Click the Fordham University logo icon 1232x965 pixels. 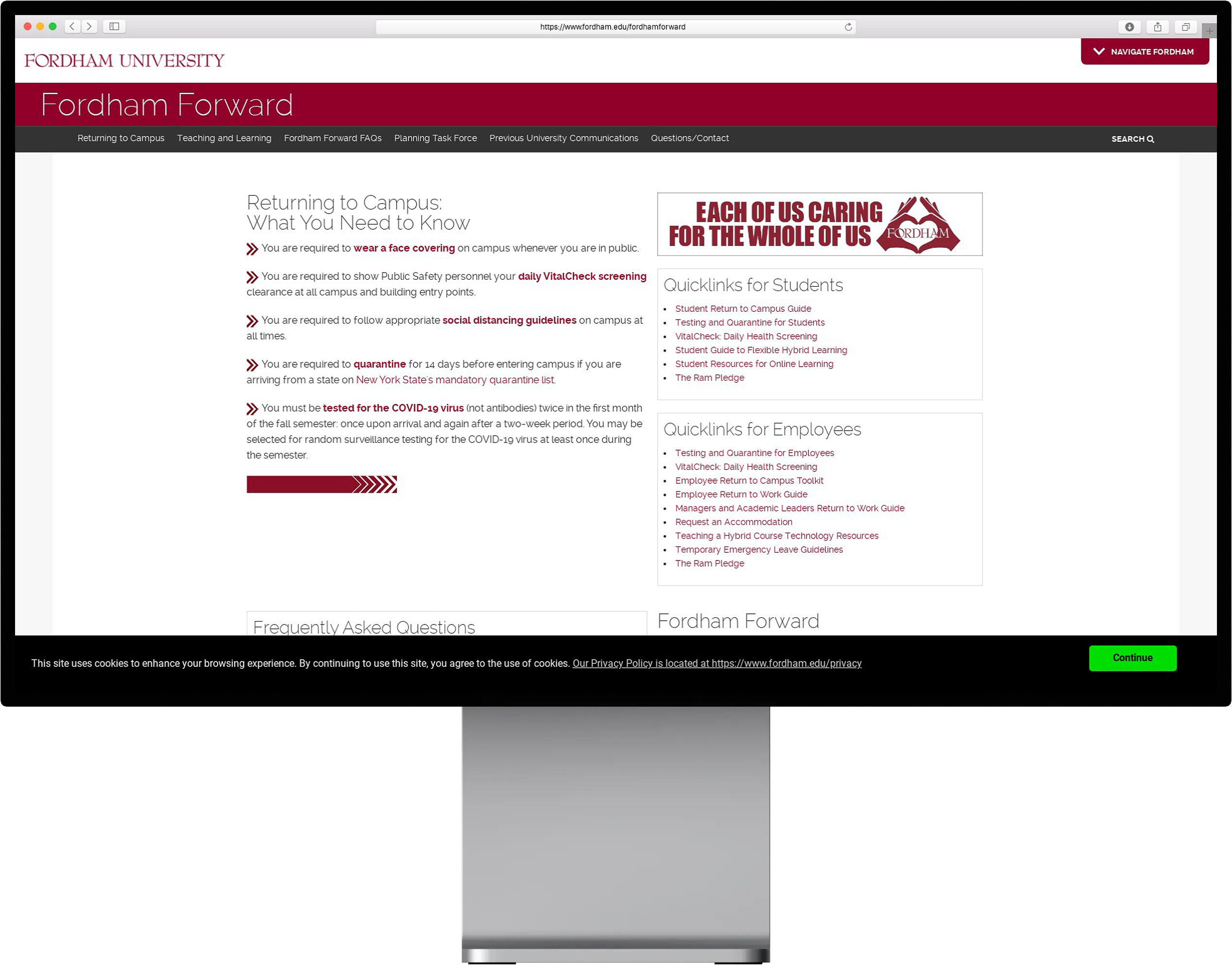(126, 61)
